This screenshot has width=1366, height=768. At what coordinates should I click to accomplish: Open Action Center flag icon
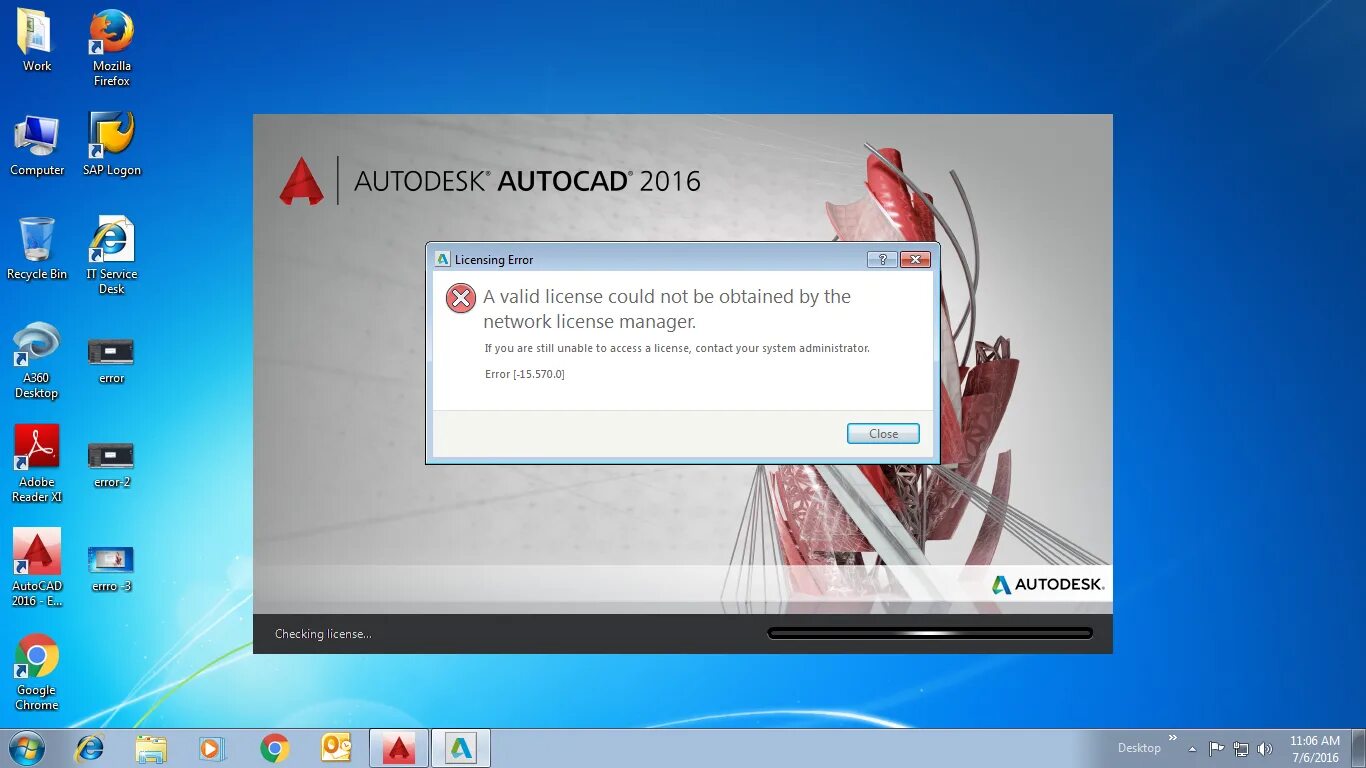pyautogui.click(x=1217, y=748)
